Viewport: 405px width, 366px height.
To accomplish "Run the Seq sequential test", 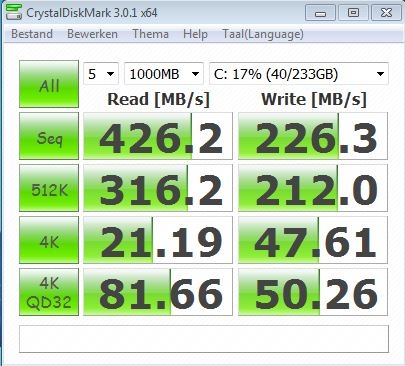I will point(49,136).
